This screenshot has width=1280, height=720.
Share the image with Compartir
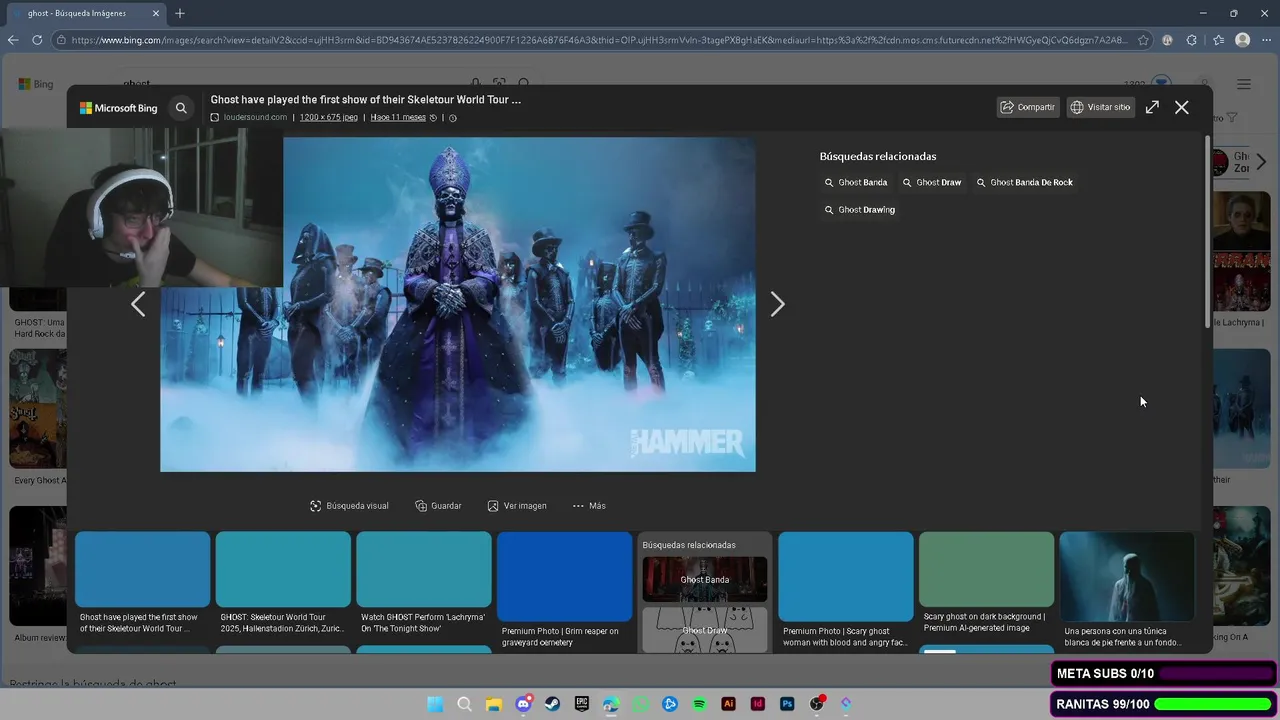point(1028,107)
